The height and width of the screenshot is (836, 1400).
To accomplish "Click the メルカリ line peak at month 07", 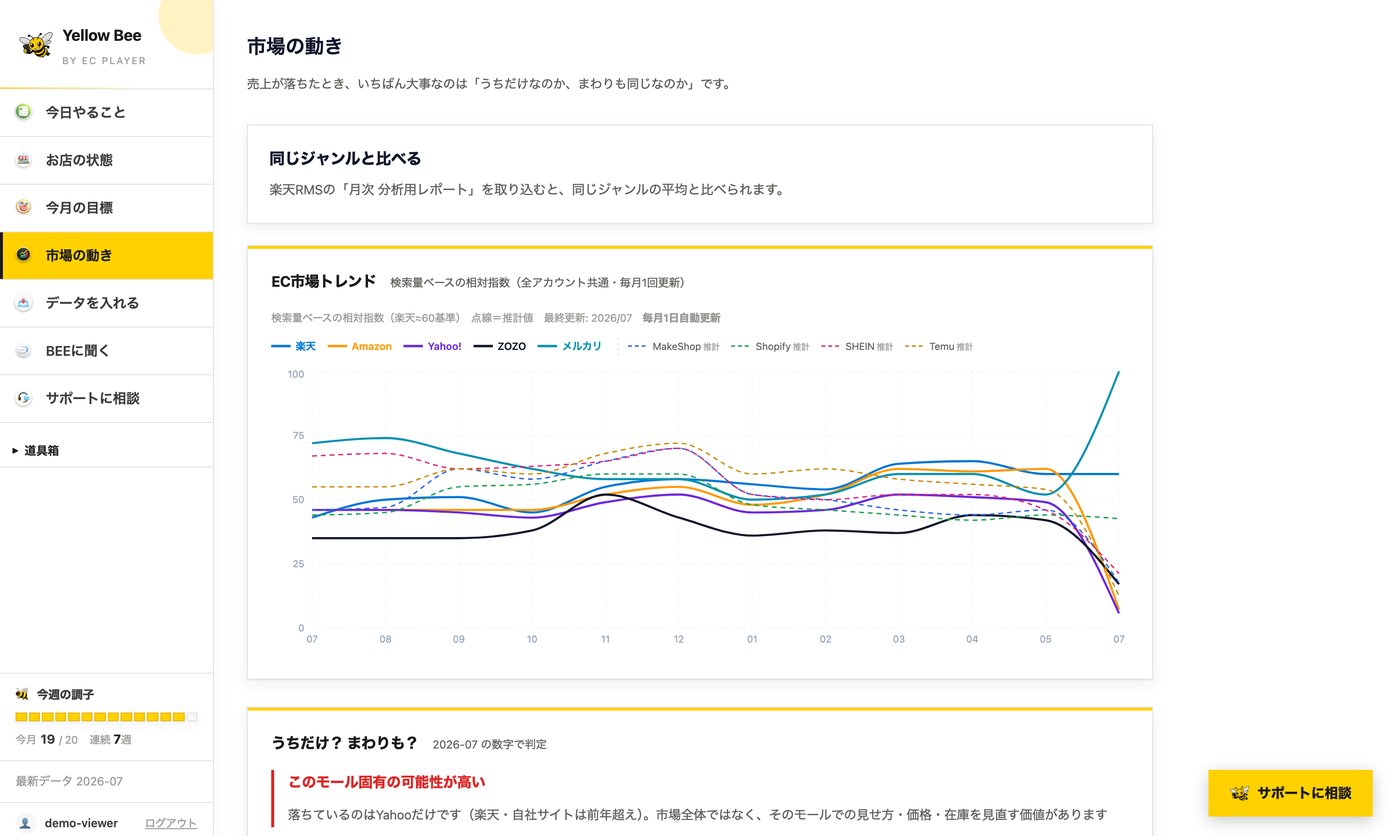I will (1118, 373).
